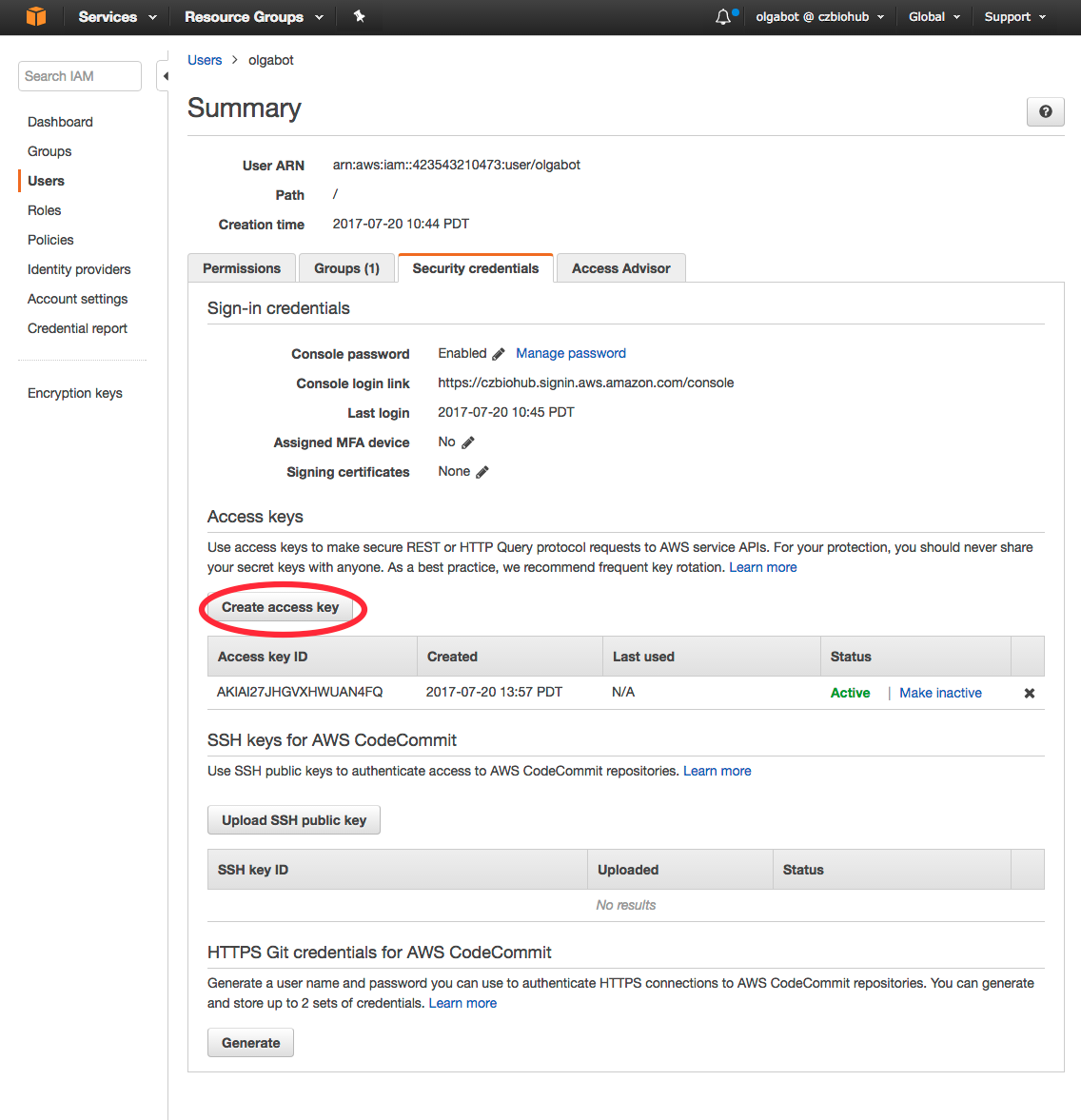
Task: Click the Generate button
Action: point(251,1043)
